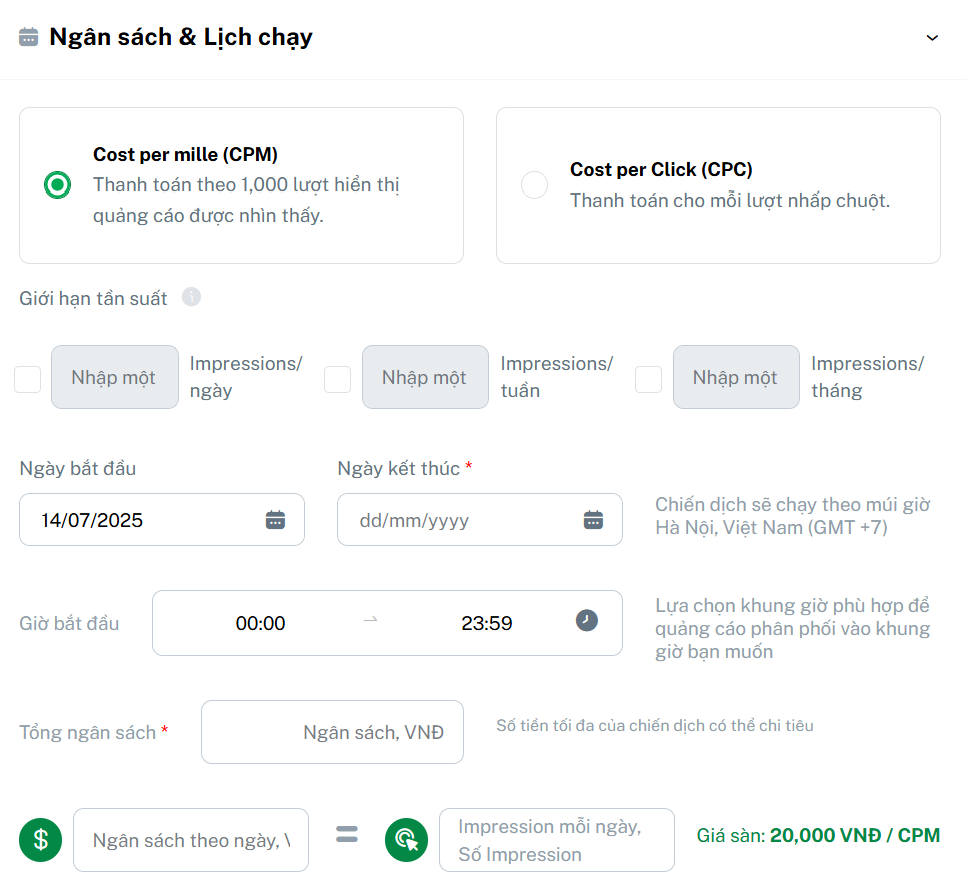The width and height of the screenshot is (967, 895).
Task: Click the calendar icon beside the section title
Action: 28,37
